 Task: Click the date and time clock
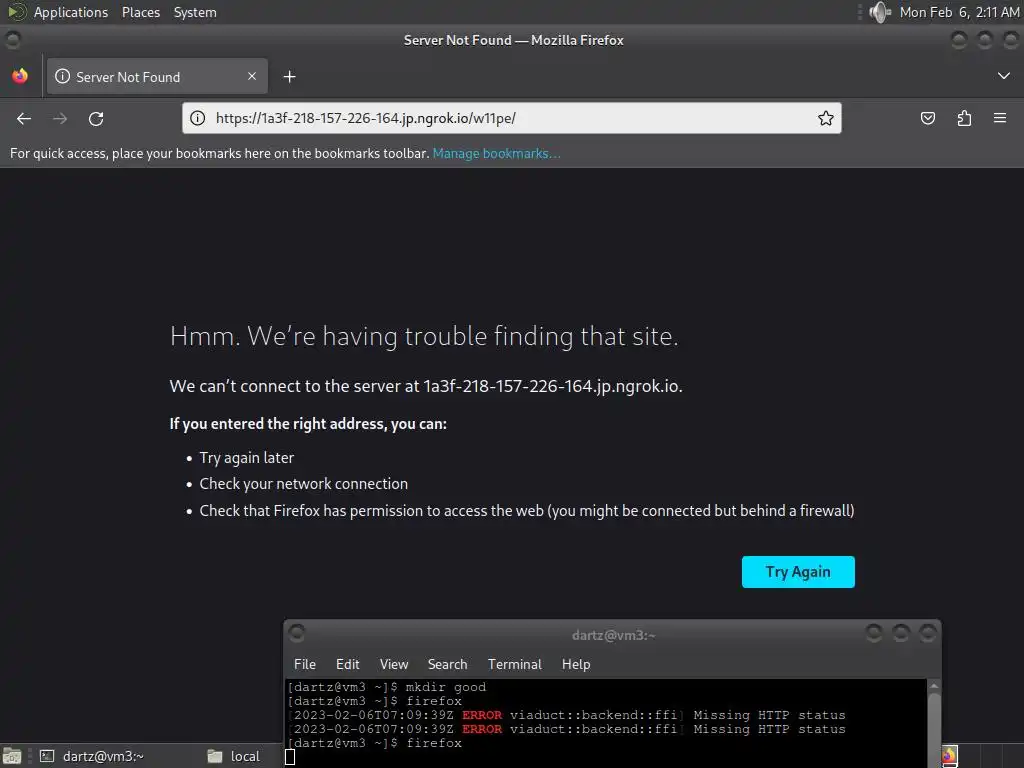[x=959, y=12]
